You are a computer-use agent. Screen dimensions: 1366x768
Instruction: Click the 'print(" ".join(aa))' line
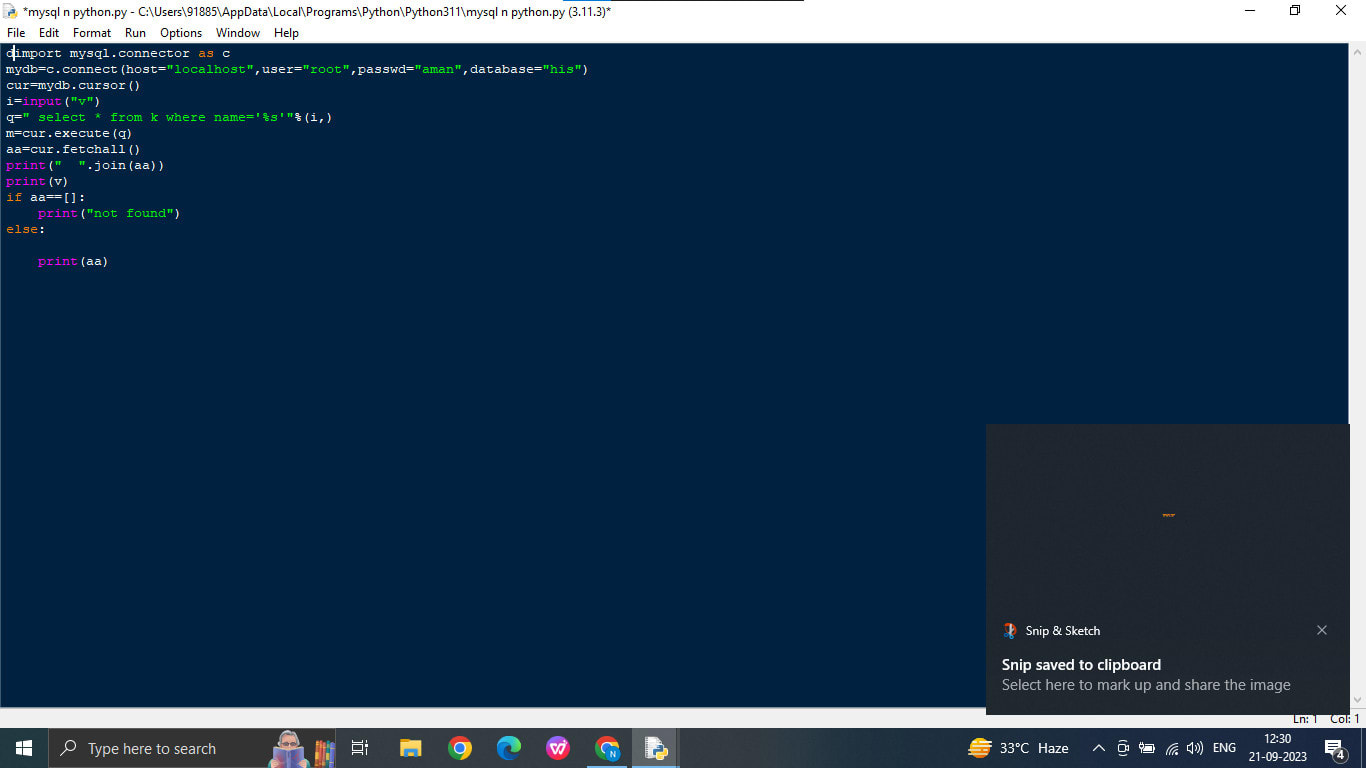(x=85, y=165)
